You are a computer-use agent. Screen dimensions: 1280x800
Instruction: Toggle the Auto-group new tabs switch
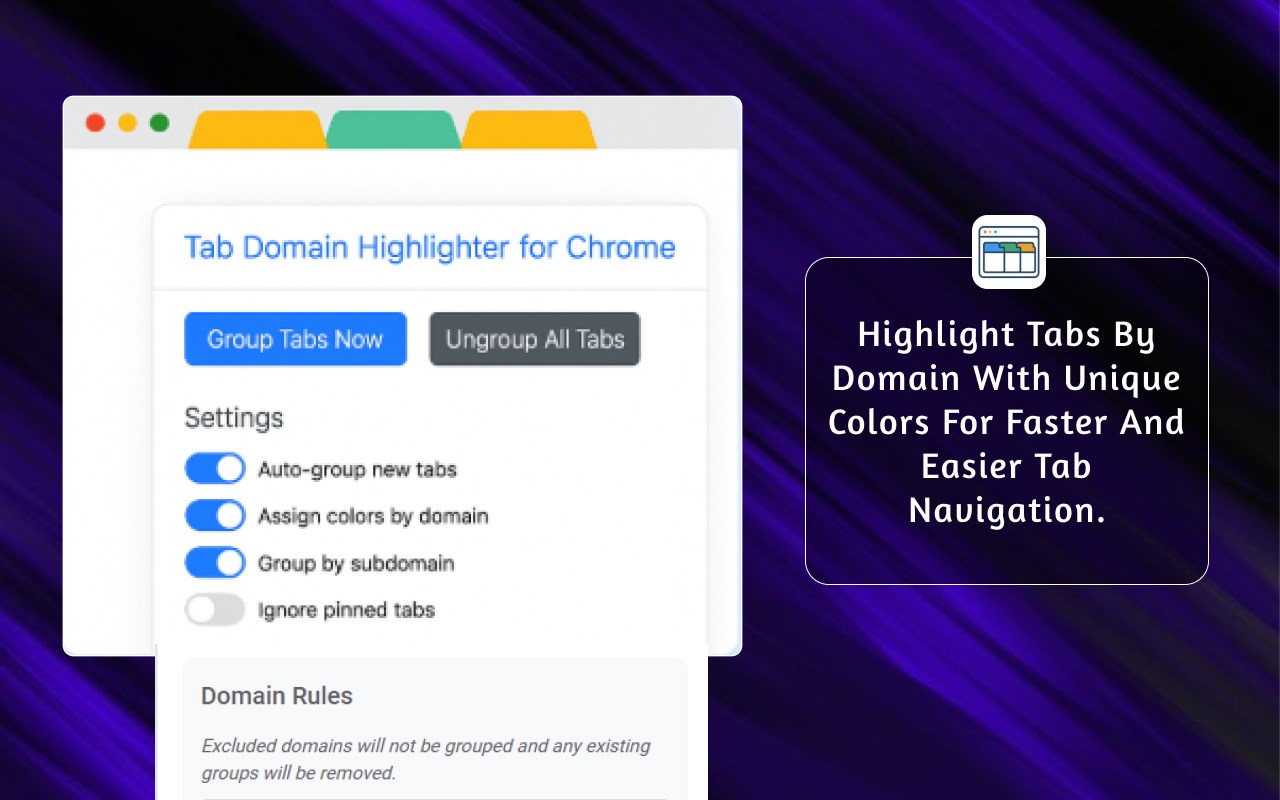215,469
